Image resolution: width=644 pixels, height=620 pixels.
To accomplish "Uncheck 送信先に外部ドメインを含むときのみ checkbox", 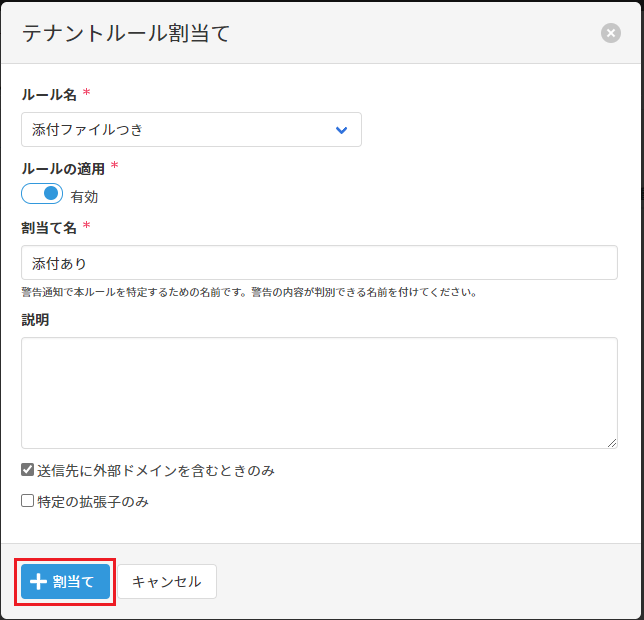I will [28, 470].
